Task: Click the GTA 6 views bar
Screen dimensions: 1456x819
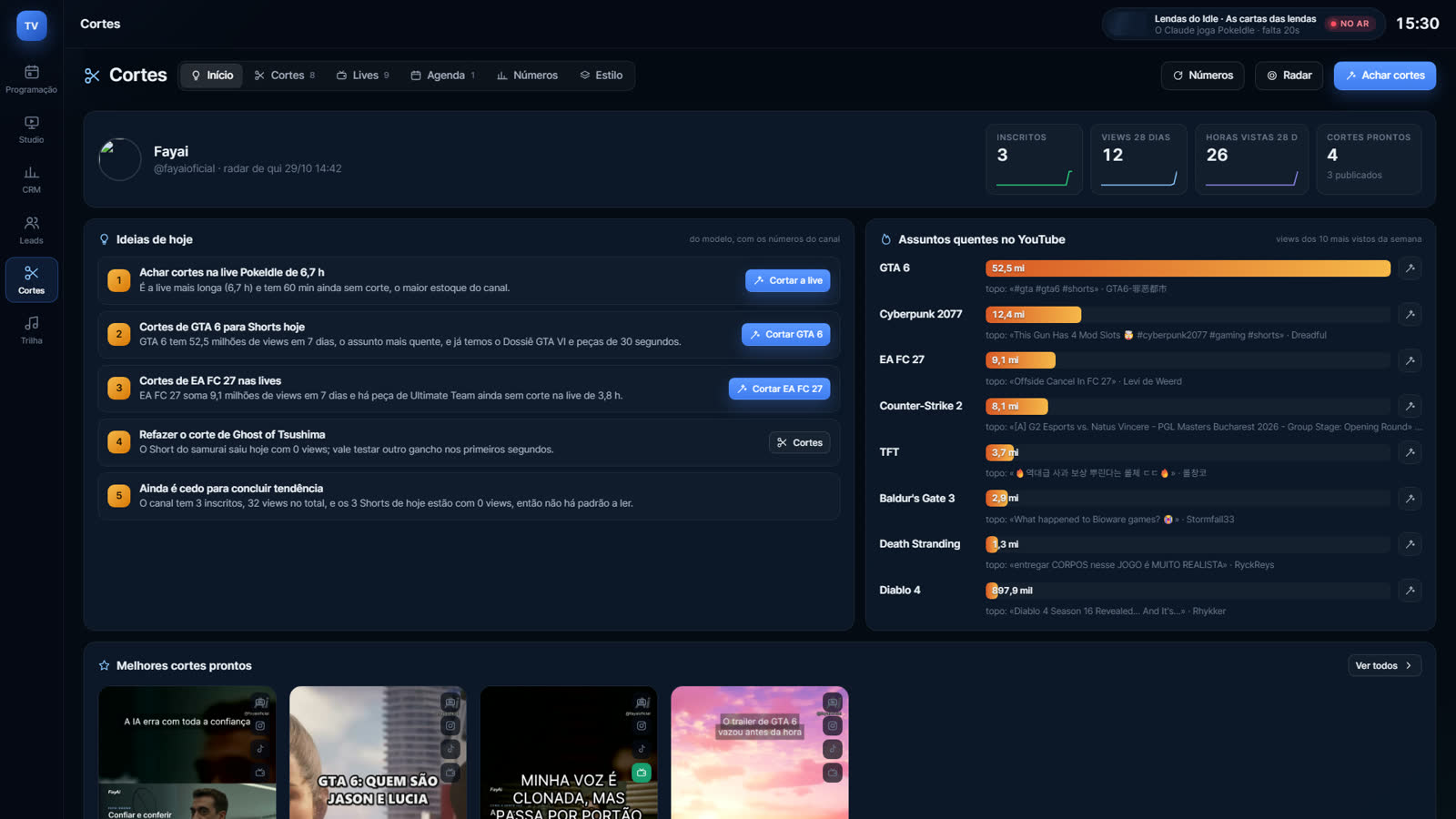Action: click(1188, 268)
